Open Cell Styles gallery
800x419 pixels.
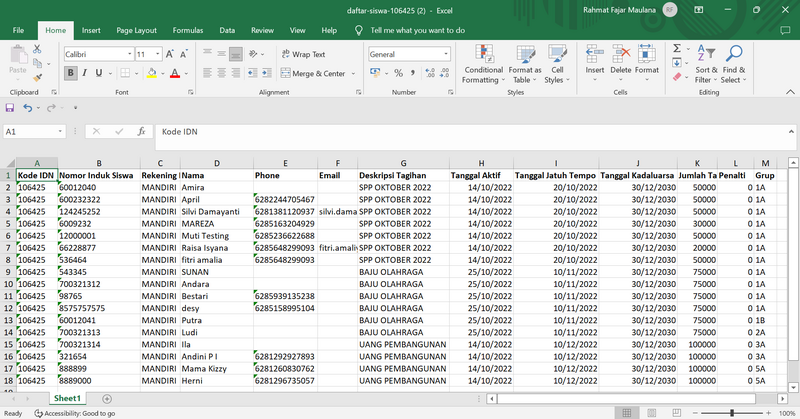(x=557, y=64)
